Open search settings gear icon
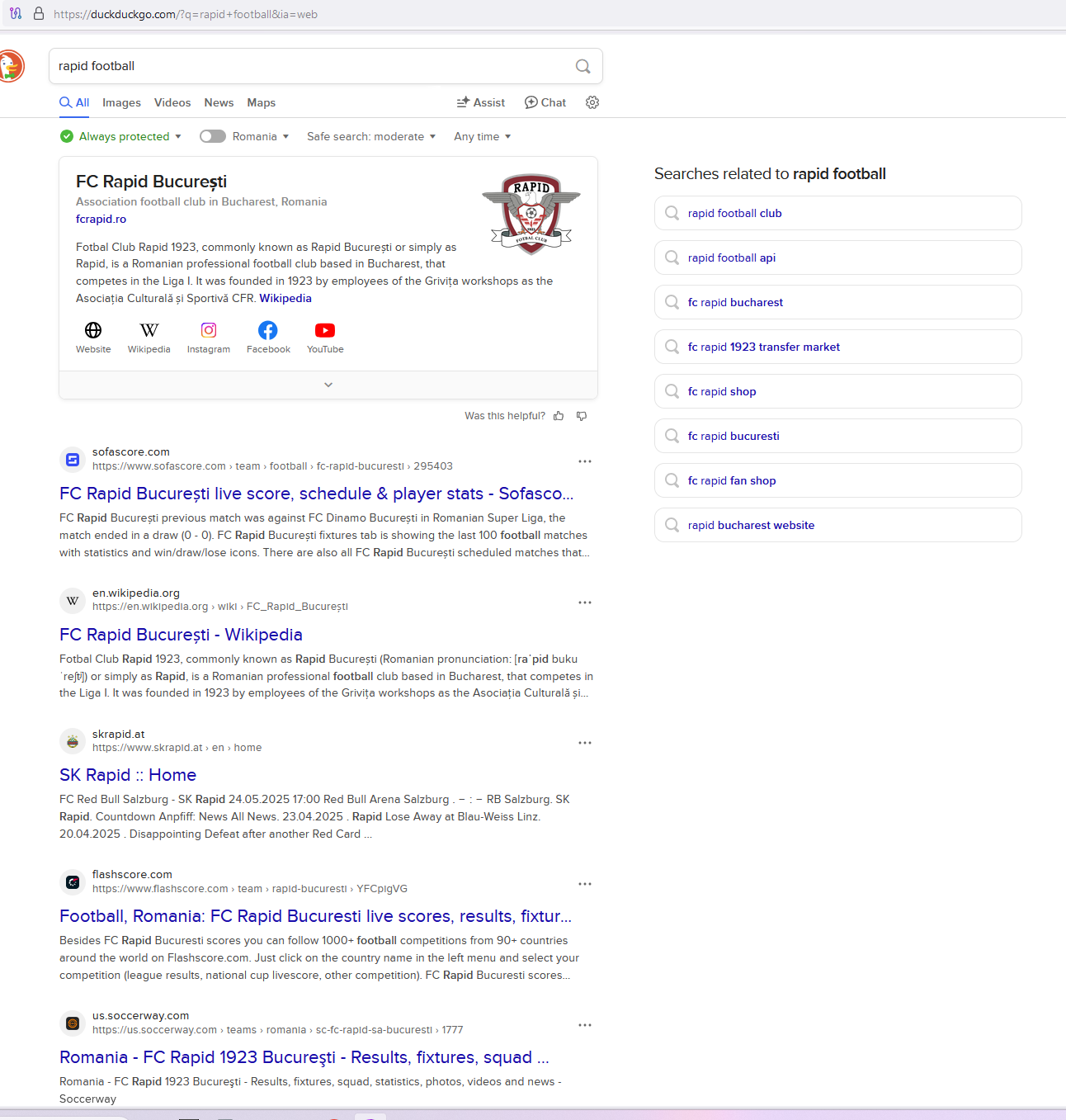The image size is (1066, 1120). (592, 102)
